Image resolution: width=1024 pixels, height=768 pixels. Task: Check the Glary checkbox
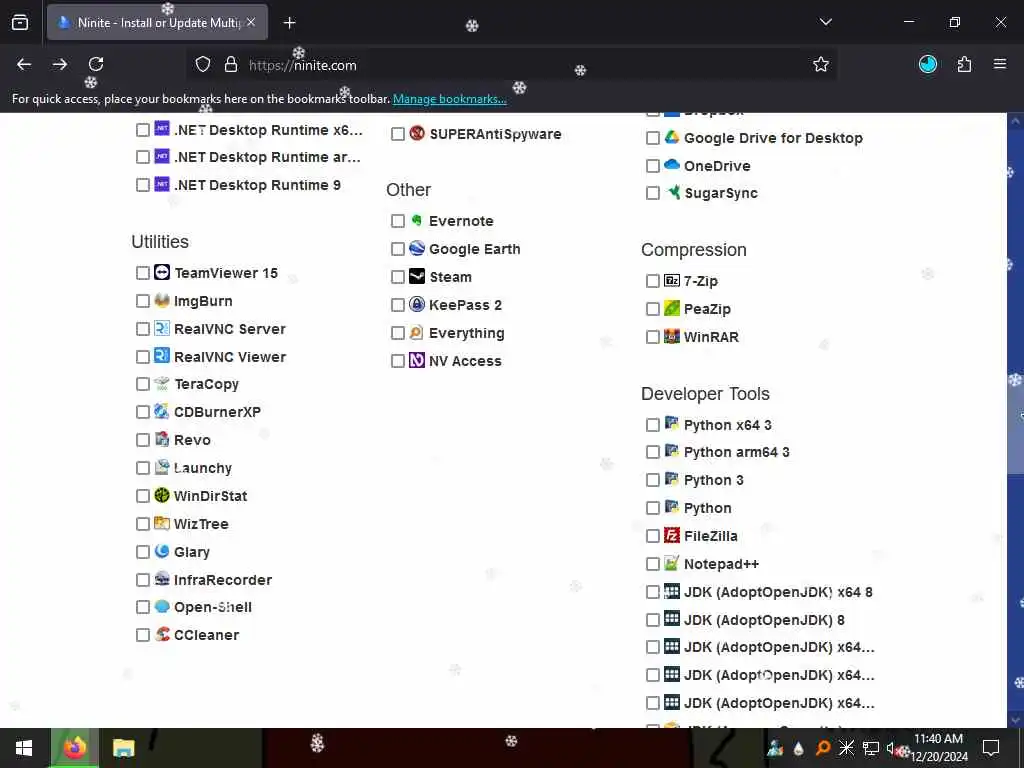point(143,552)
